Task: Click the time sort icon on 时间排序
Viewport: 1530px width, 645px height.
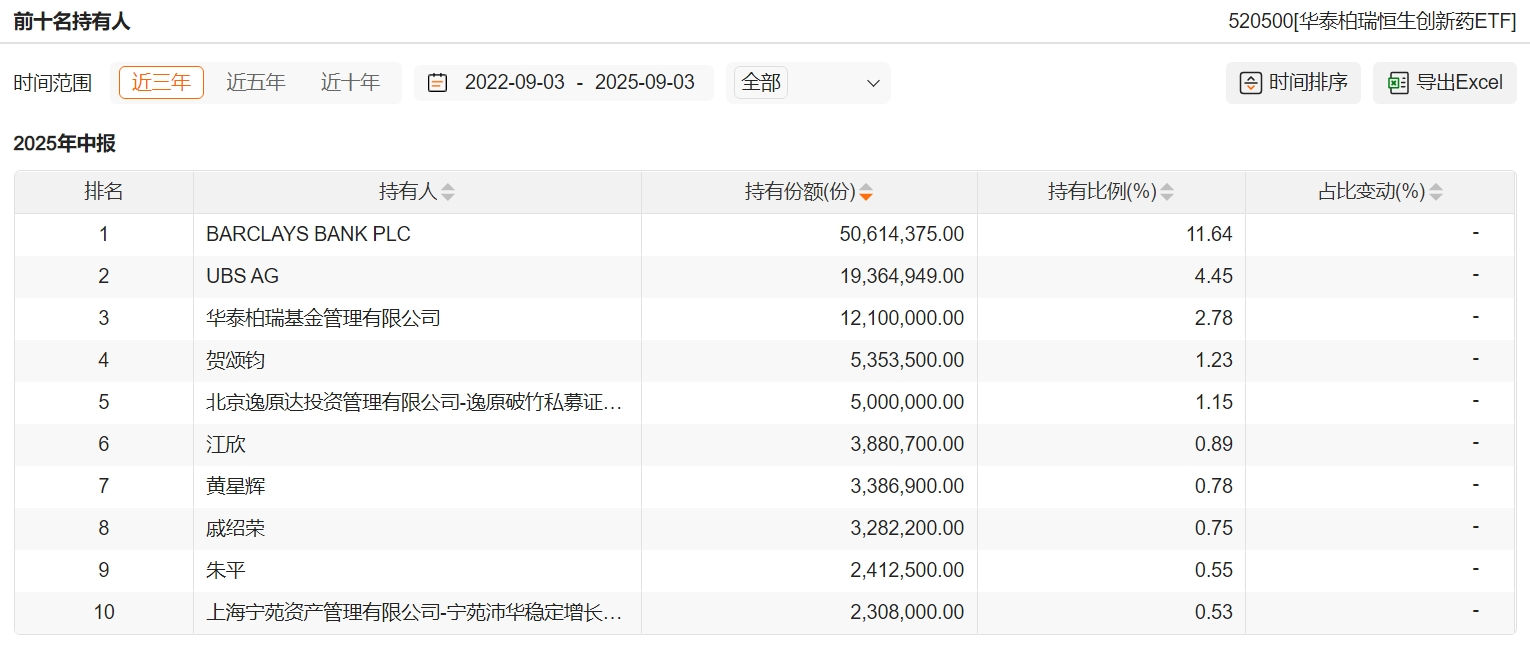Action: pos(1250,83)
